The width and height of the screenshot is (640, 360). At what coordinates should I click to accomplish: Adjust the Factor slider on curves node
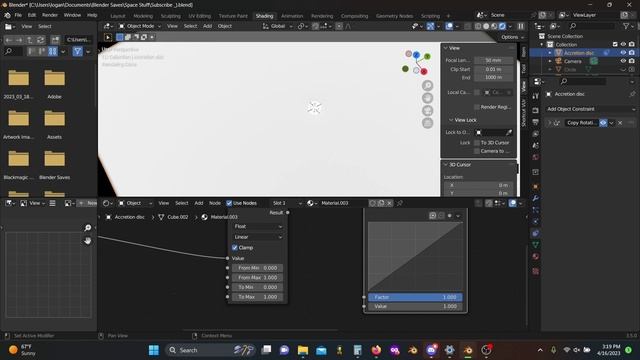point(415,298)
